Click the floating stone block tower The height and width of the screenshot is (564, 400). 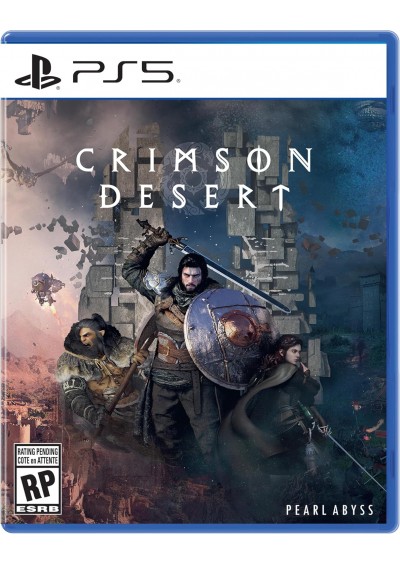click(201, 230)
